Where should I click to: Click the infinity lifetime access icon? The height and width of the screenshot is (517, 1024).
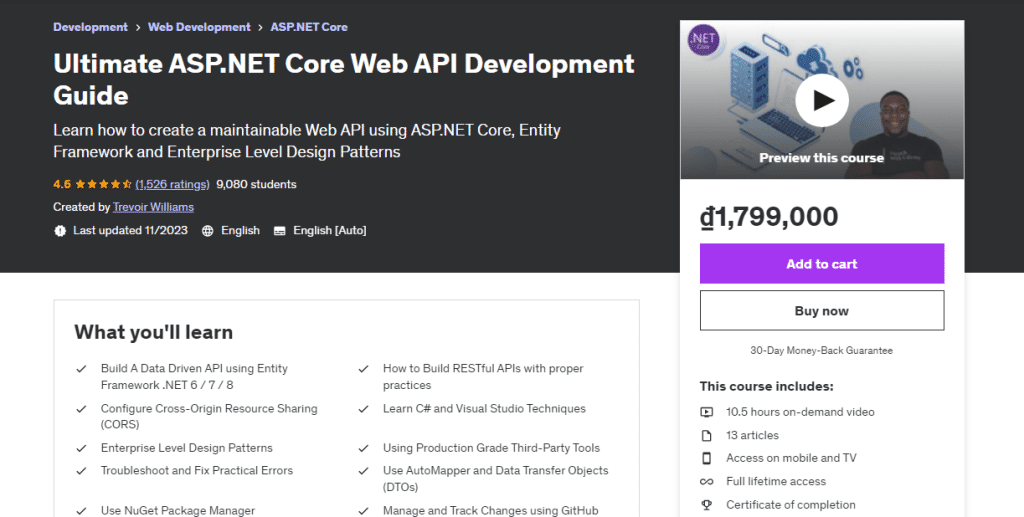coord(707,482)
